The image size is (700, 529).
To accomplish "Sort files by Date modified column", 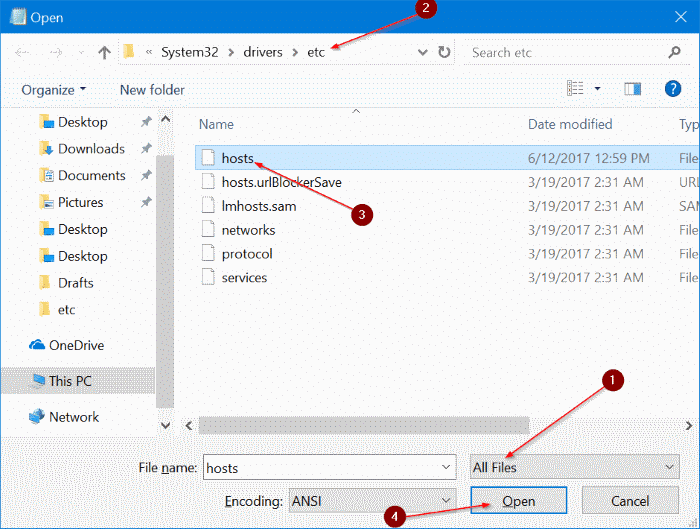I will coord(570,124).
